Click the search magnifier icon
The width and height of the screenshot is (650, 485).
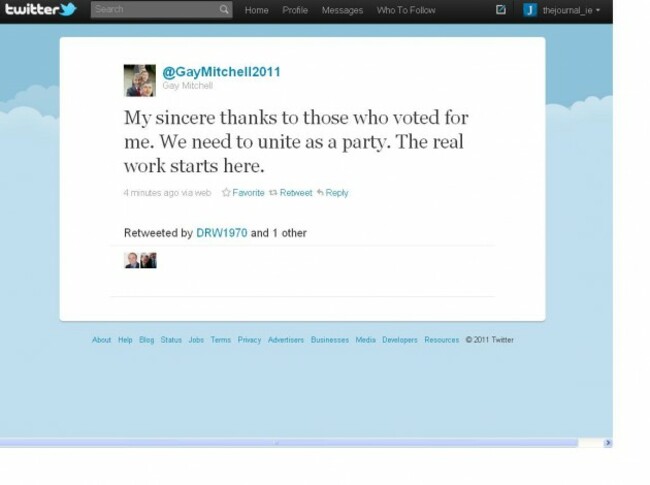coord(224,9)
